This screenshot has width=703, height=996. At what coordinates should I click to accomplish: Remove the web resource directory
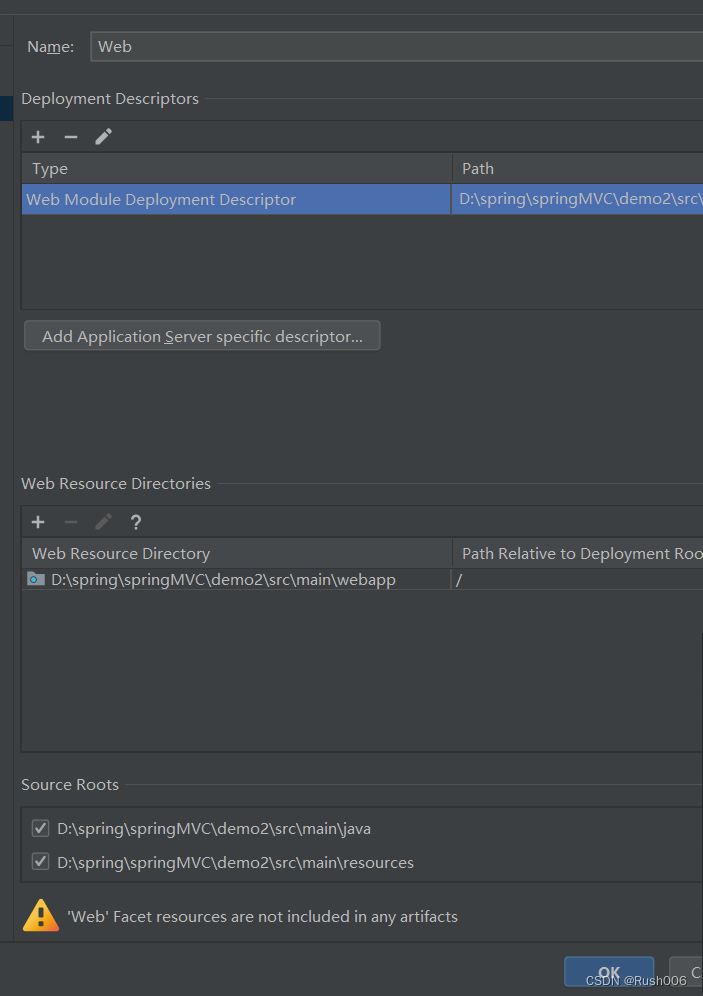coord(70,522)
